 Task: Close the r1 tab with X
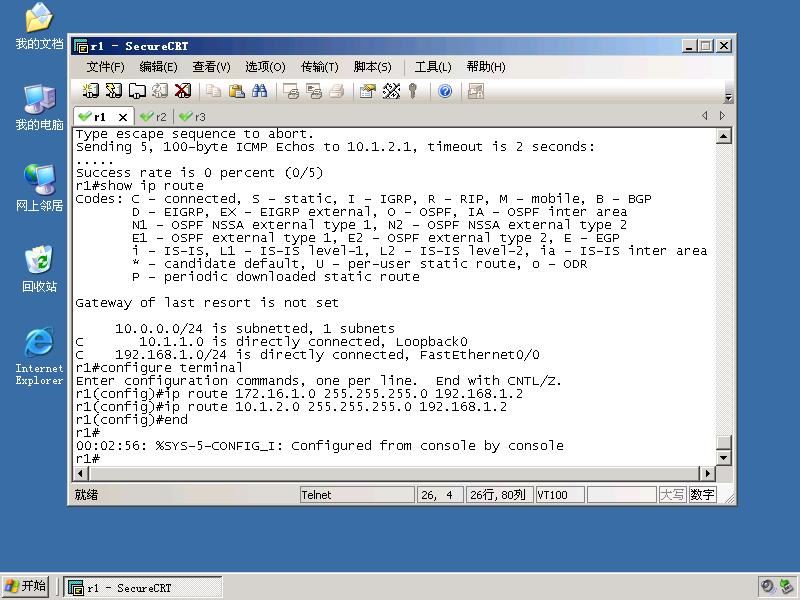122,117
